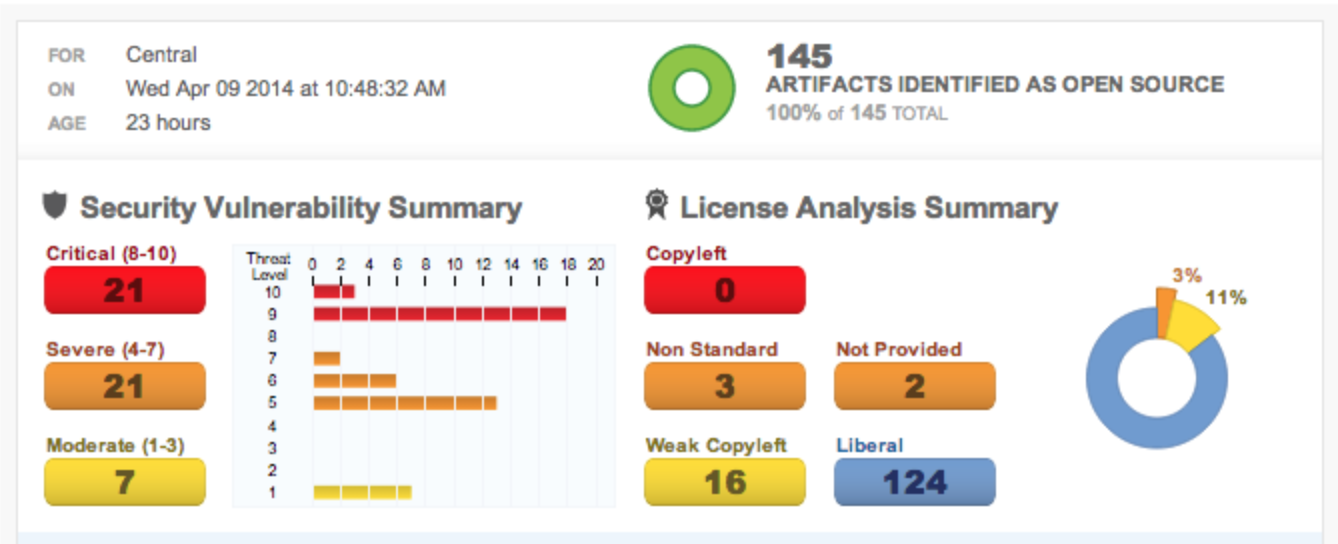Viewport: 1338px width, 544px height.
Task: Click the red Copyleft badge showing 0
Action: coord(724,290)
